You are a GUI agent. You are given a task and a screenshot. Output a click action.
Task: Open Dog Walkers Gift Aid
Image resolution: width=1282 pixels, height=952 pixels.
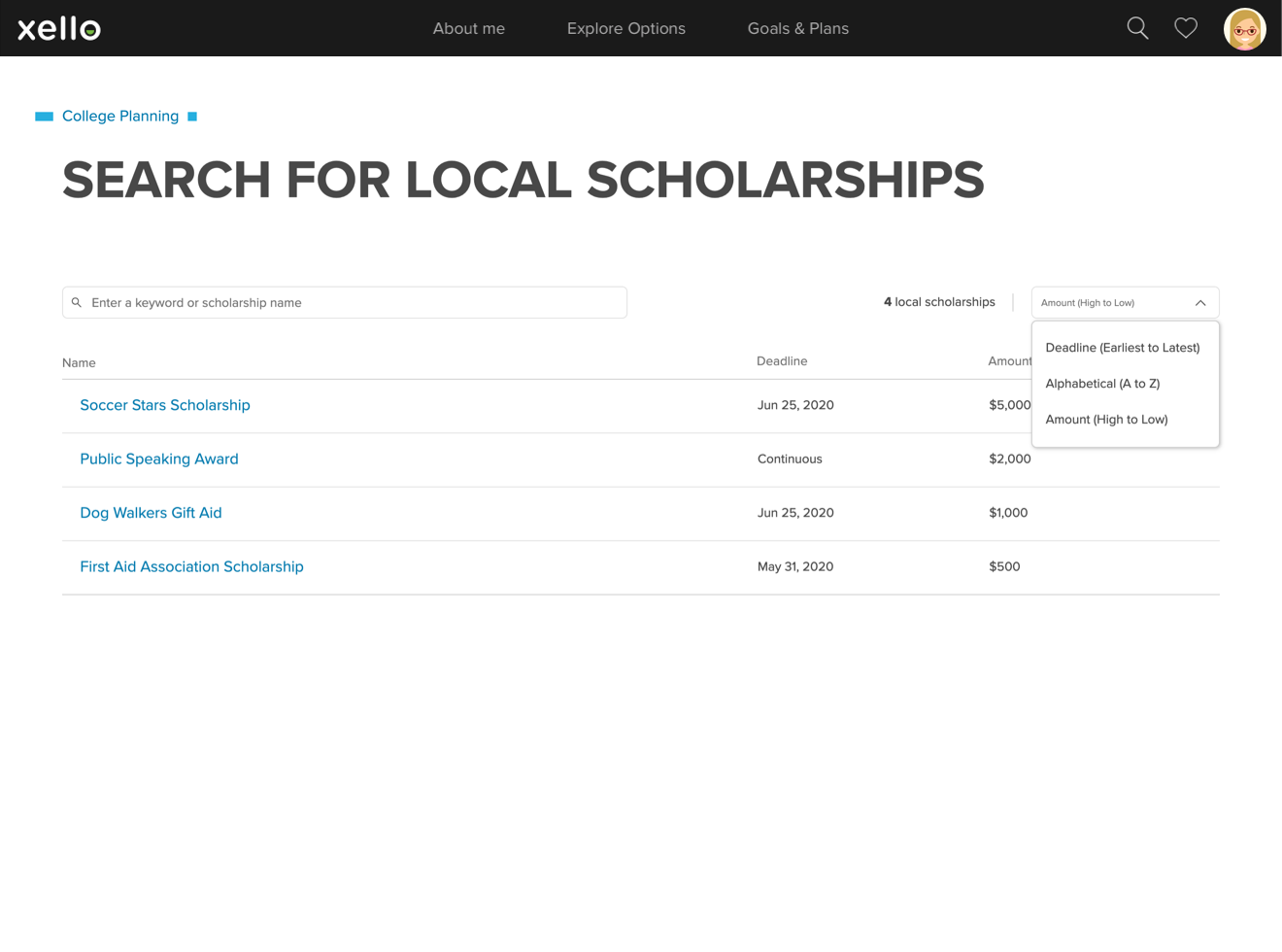[x=151, y=513]
